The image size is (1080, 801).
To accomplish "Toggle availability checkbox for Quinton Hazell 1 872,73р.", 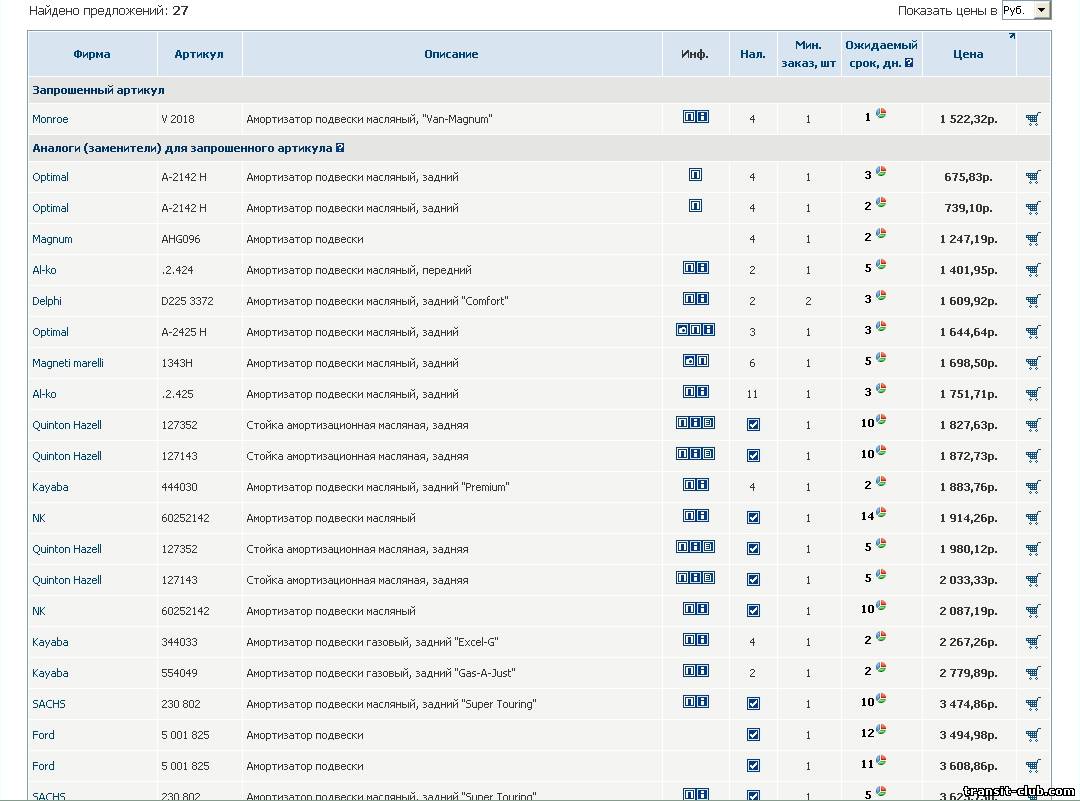I will click(x=753, y=455).
